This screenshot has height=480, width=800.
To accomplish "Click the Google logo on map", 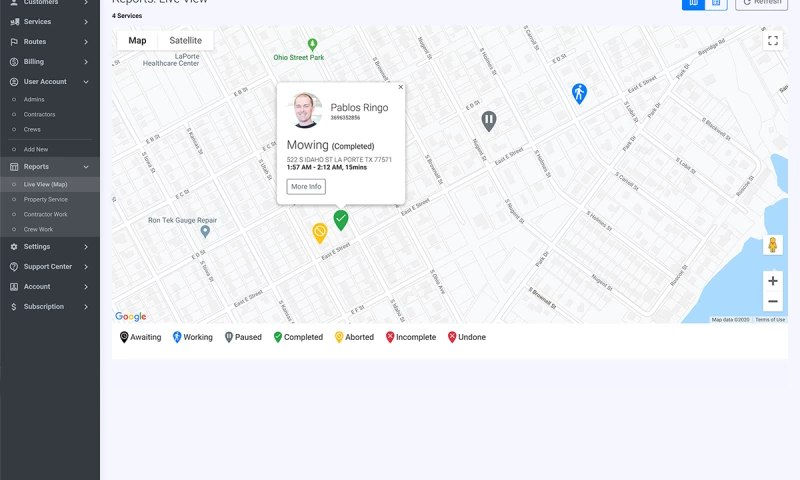I will tap(131, 317).
